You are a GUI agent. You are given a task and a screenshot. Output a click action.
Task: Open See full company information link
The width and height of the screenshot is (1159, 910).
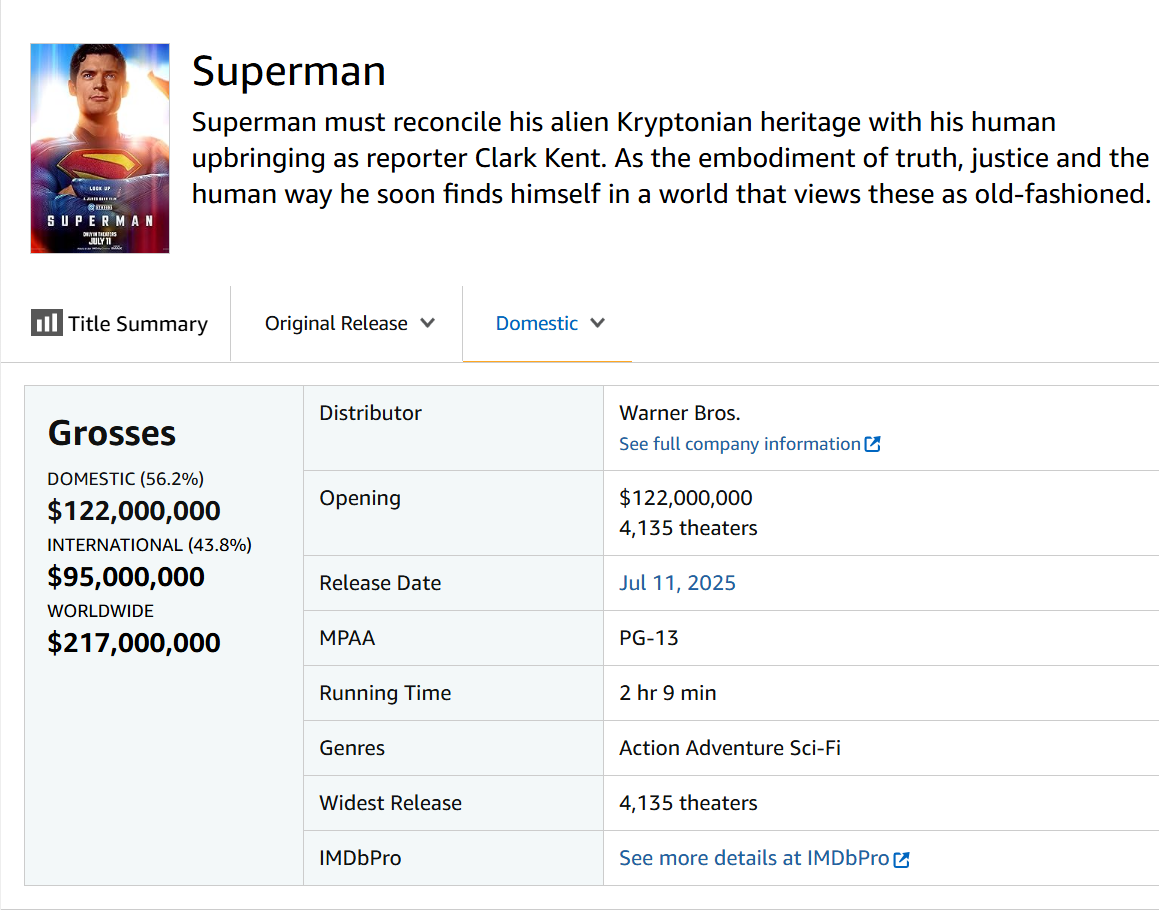739,444
